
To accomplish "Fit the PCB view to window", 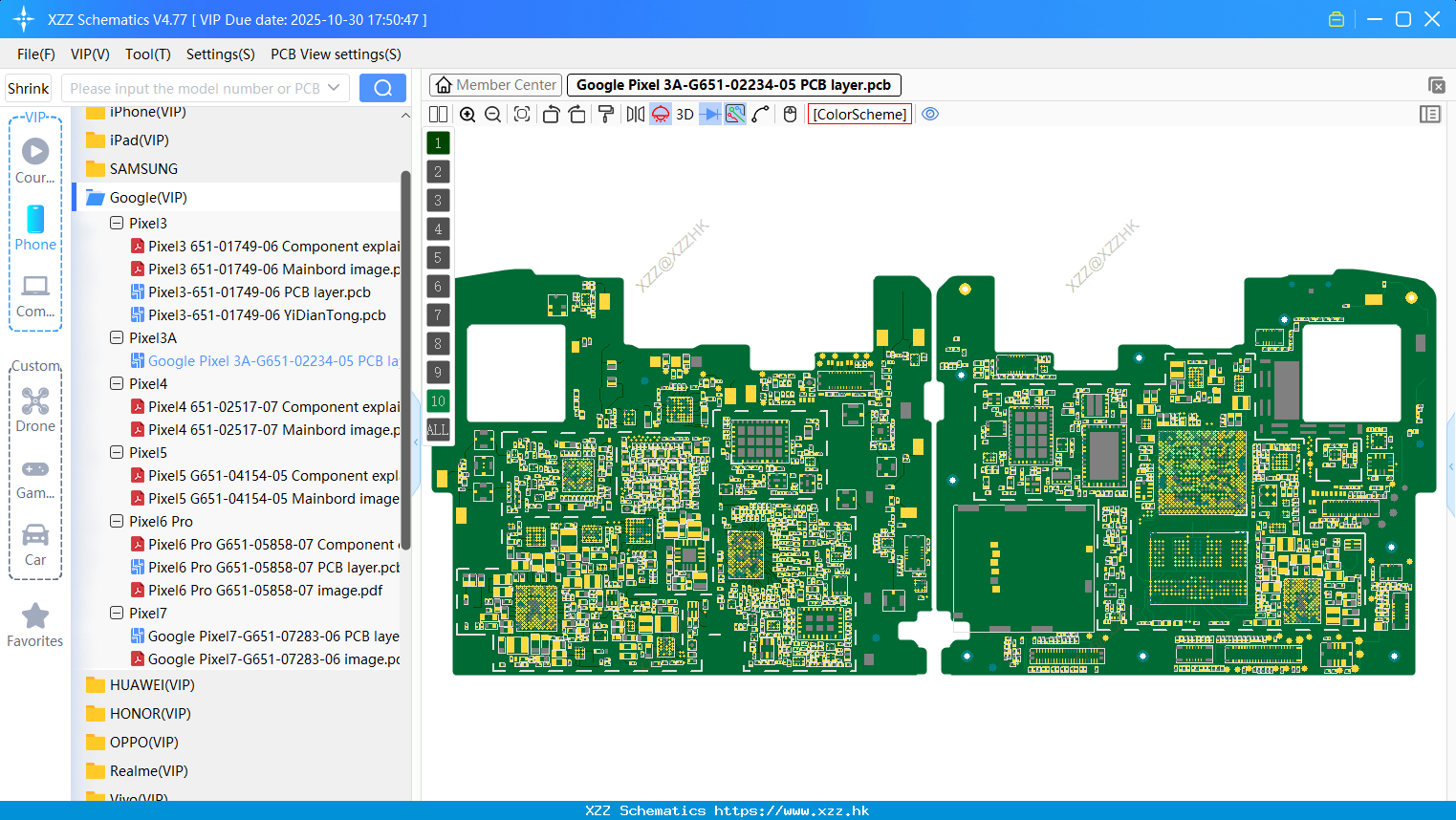I will click(522, 115).
